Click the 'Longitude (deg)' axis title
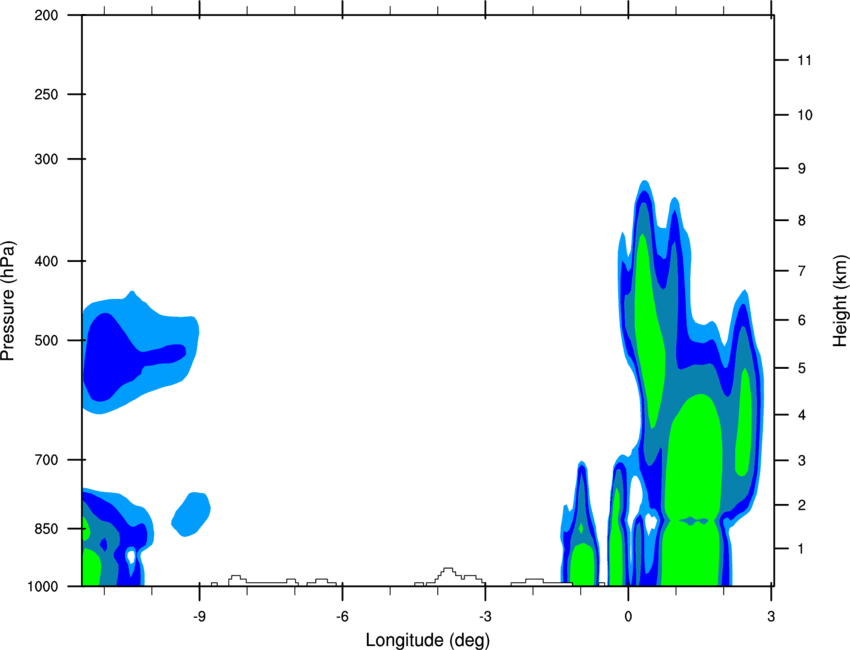Screen dimensions: 850x650 pos(427,640)
